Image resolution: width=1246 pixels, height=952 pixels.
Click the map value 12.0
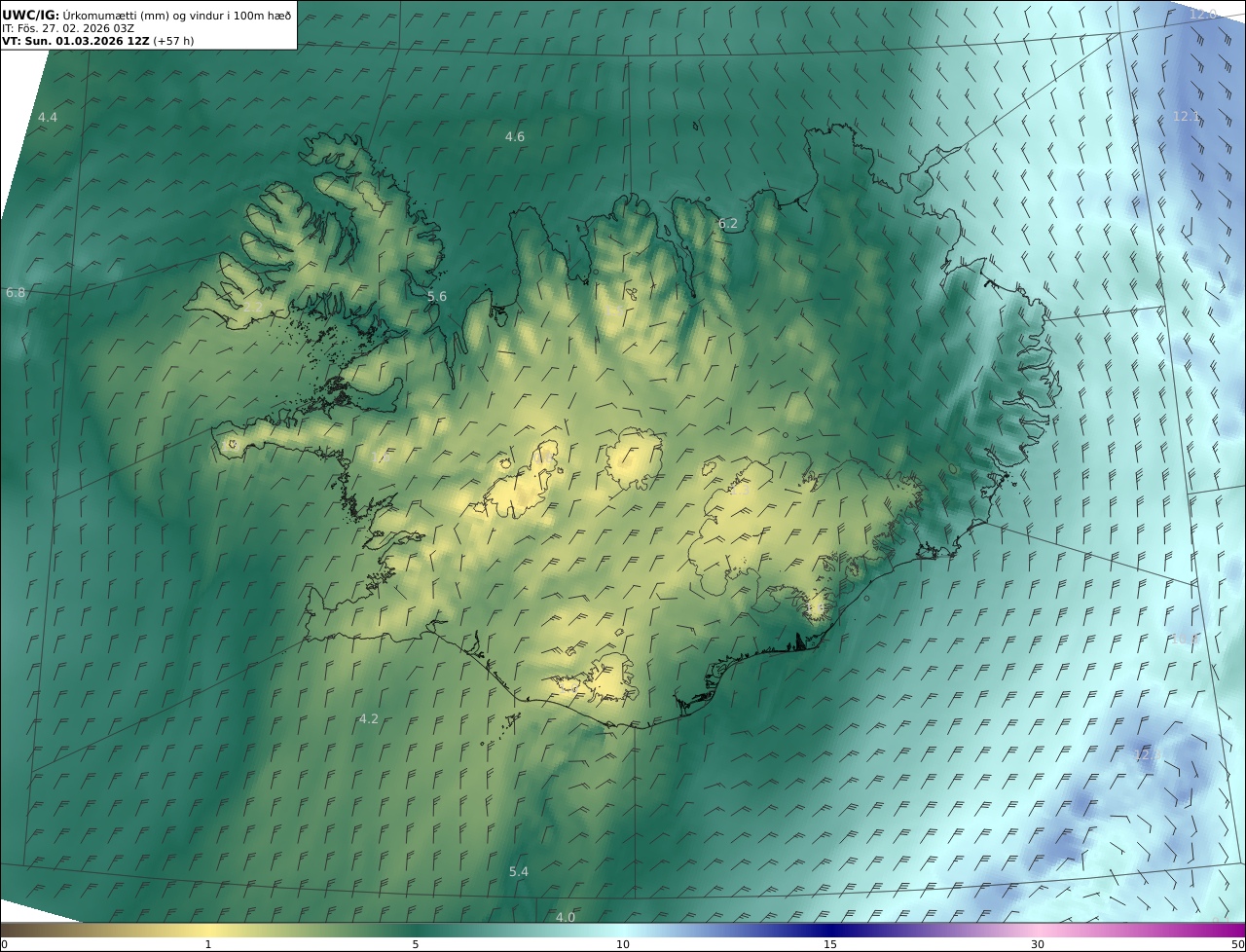click(1203, 14)
